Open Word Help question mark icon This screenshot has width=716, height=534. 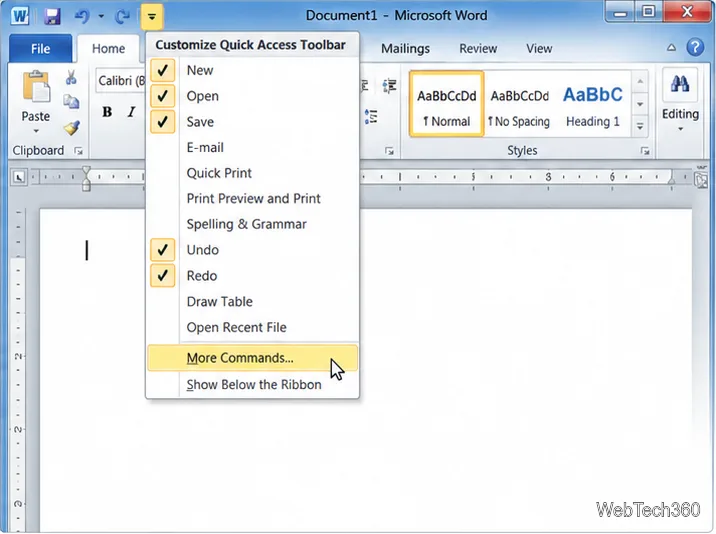pos(695,47)
